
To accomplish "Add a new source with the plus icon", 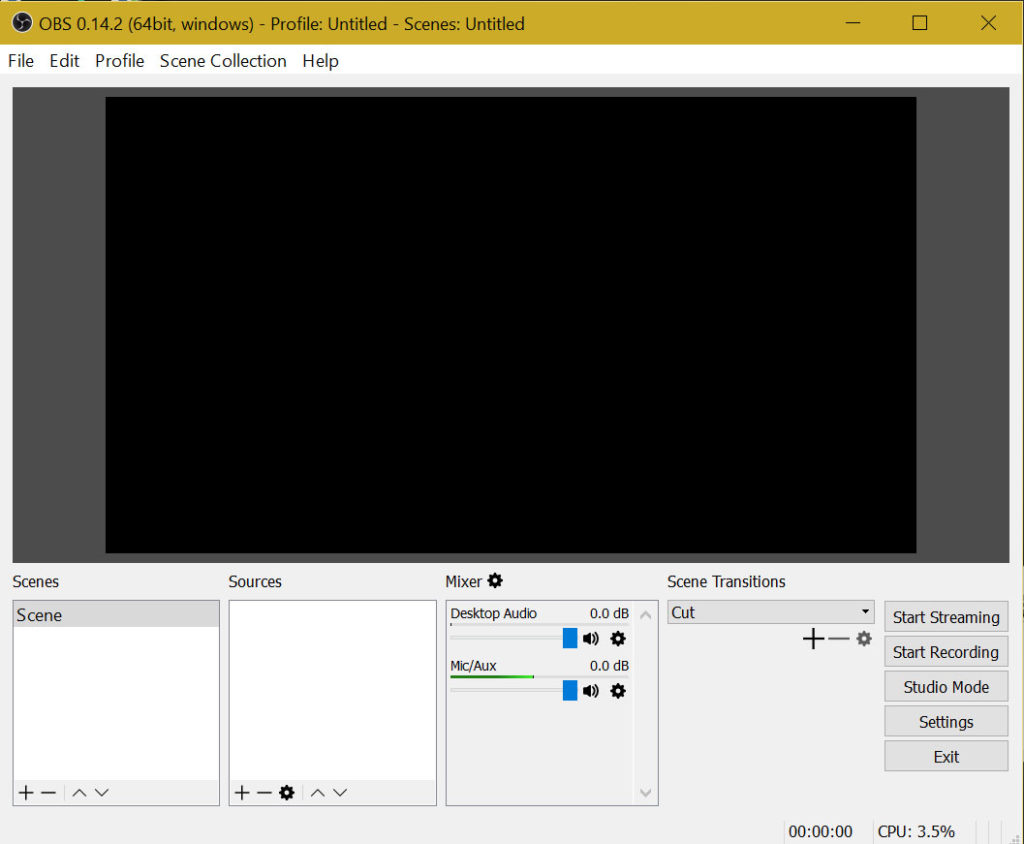I will [x=242, y=792].
